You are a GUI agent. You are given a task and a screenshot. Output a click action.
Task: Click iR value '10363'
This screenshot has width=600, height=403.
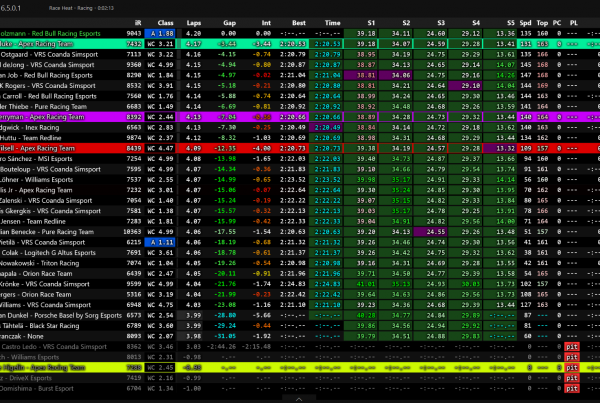[132, 232]
